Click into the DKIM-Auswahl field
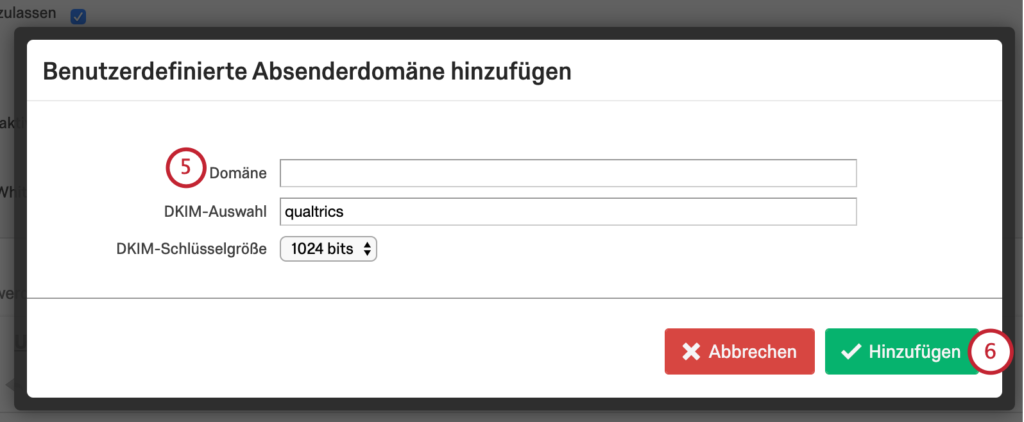The height and width of the screenshot is (422, 1024). click(568, 212)
